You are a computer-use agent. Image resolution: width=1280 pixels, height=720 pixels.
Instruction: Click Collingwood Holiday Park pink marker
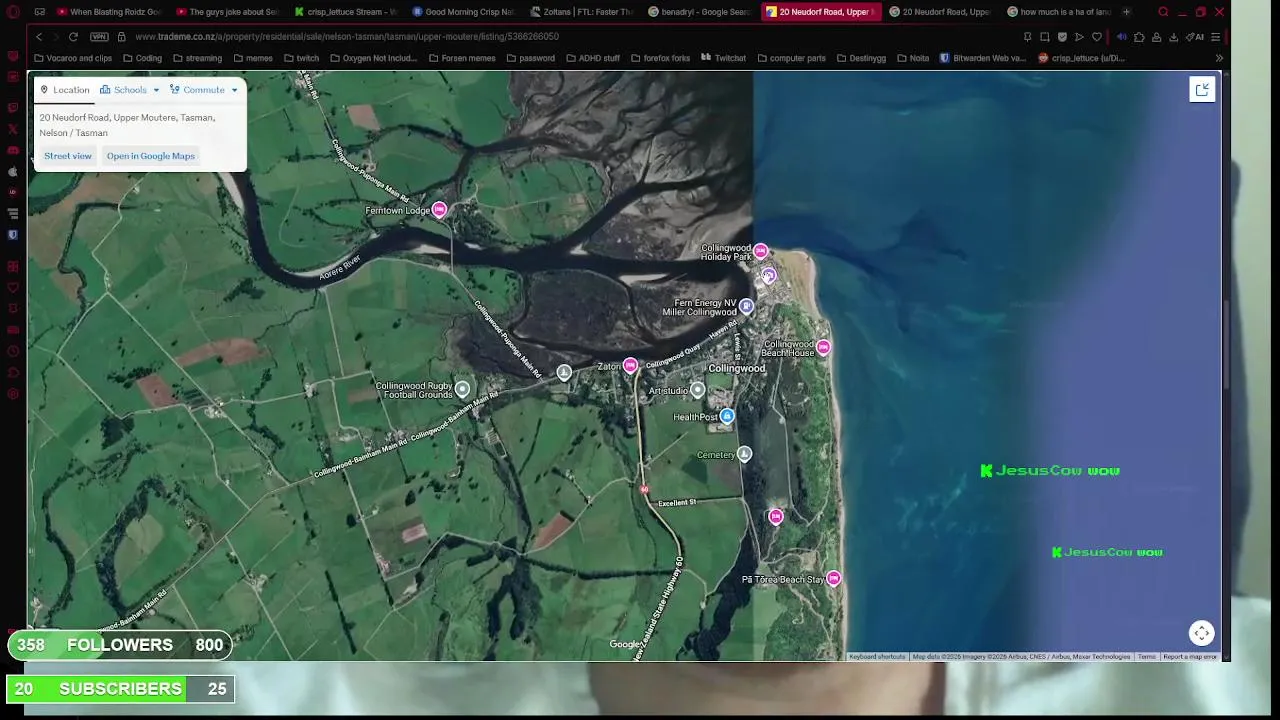[x=761, y=251]
